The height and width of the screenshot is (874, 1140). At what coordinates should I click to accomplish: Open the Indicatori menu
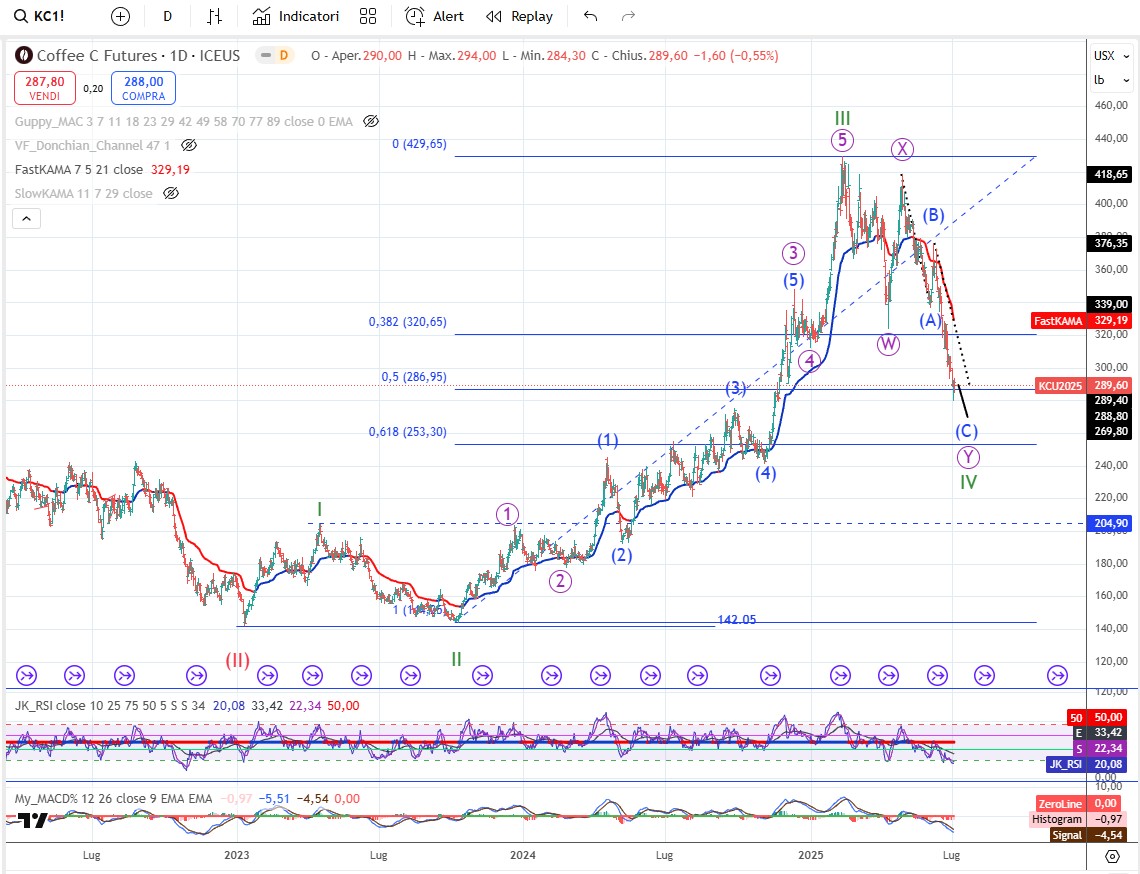pyautogui.click(x=296, y=16)
